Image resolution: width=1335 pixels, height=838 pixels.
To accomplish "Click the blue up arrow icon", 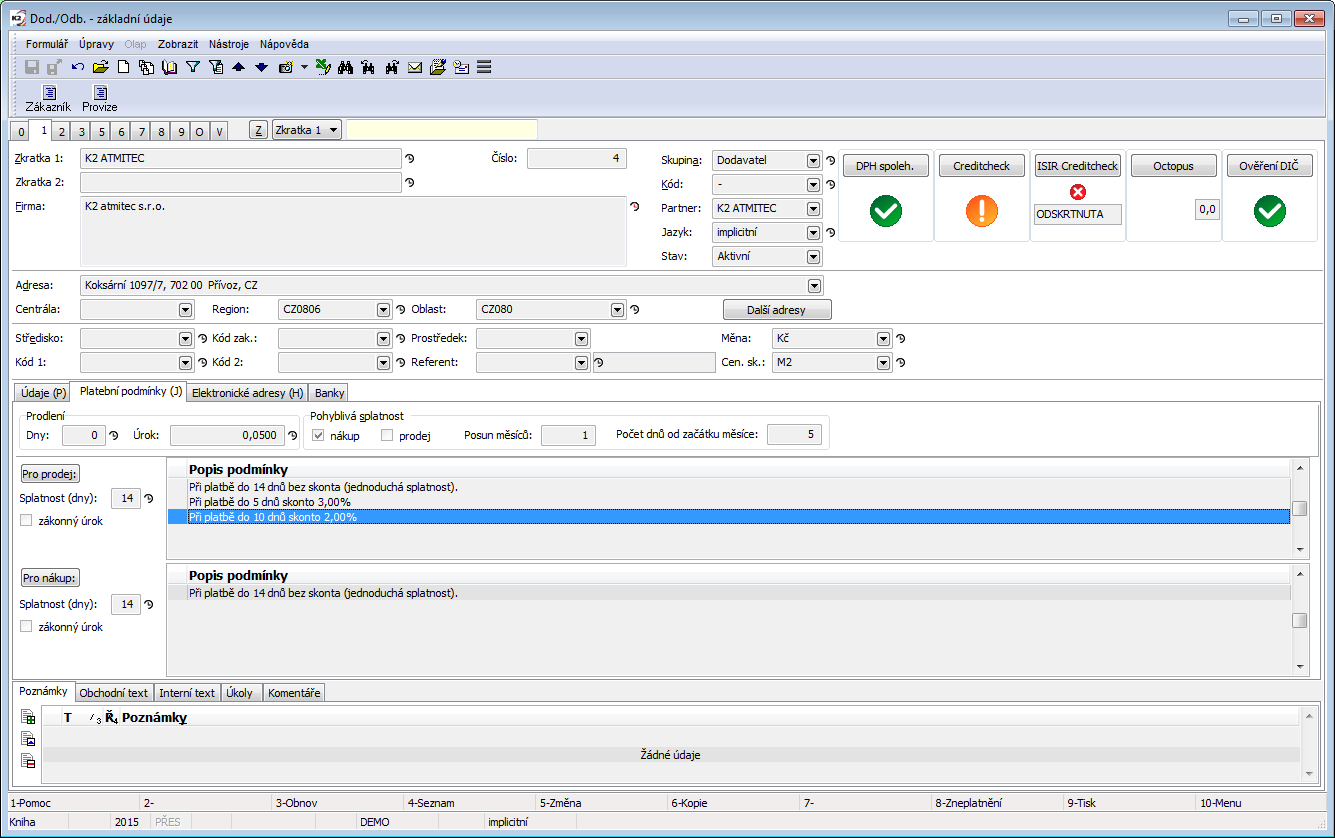I will pos(238,68).
